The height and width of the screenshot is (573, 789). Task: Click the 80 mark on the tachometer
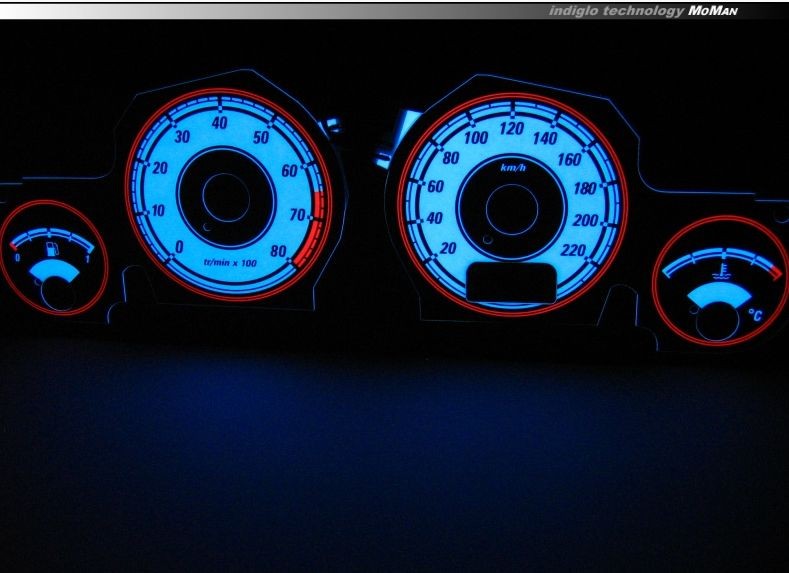[x=281, y=250]
